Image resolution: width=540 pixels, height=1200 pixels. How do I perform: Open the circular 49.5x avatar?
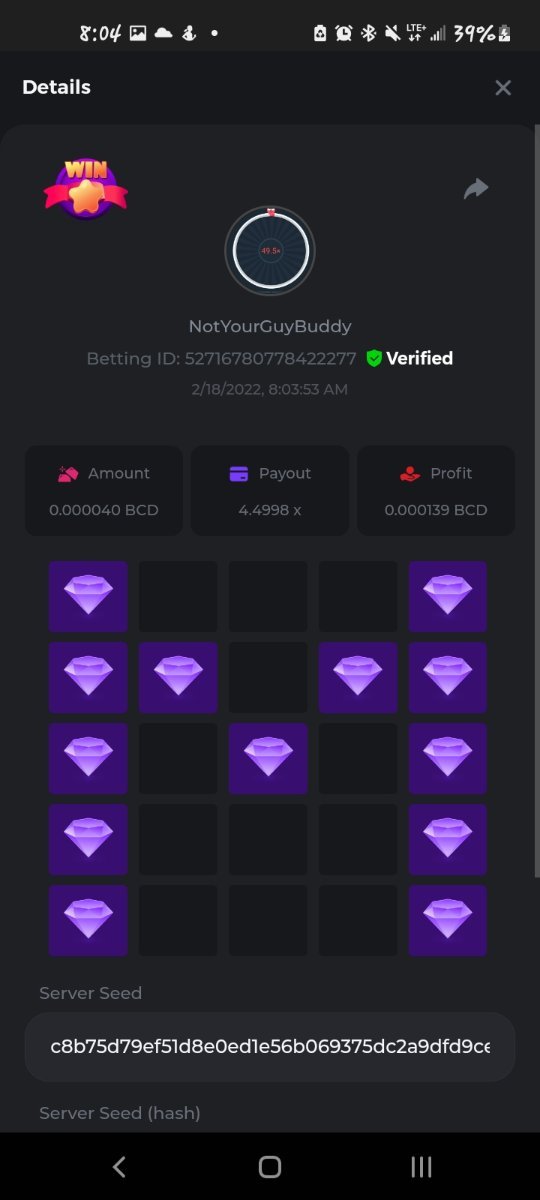pos(270,250)
